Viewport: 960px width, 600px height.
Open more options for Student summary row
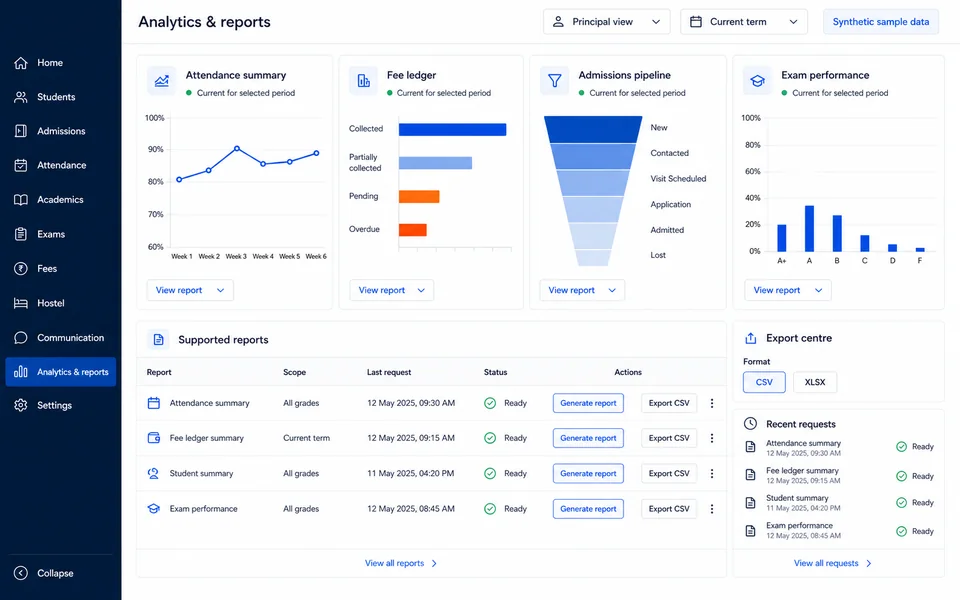711,473
